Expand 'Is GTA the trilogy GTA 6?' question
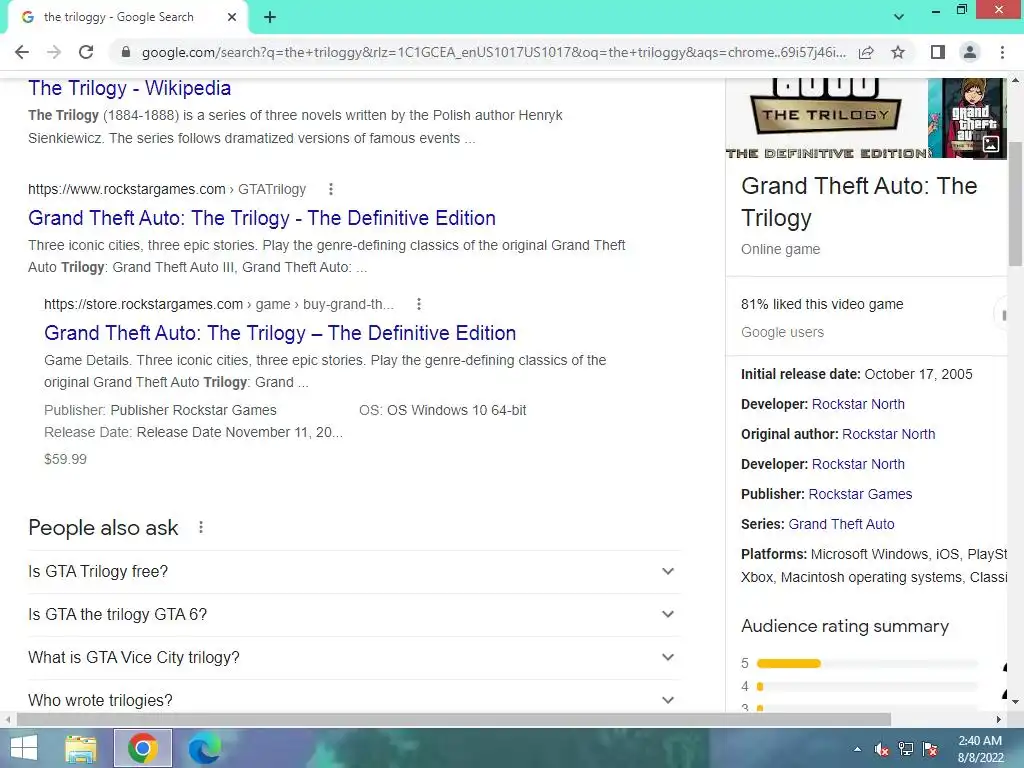 (353, 615)
